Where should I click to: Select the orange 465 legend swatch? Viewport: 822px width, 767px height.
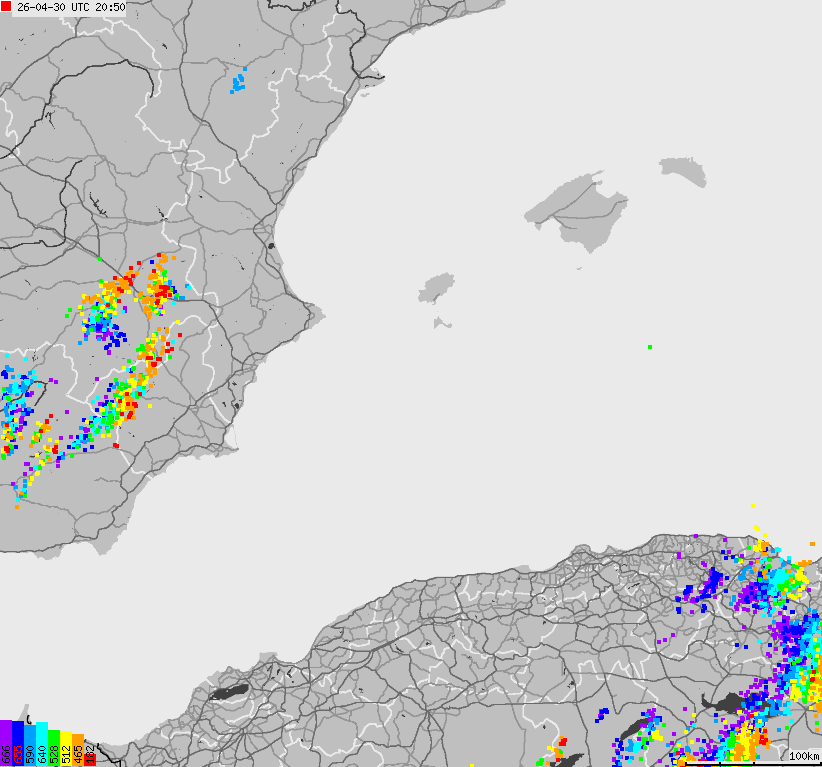[78, 755]
